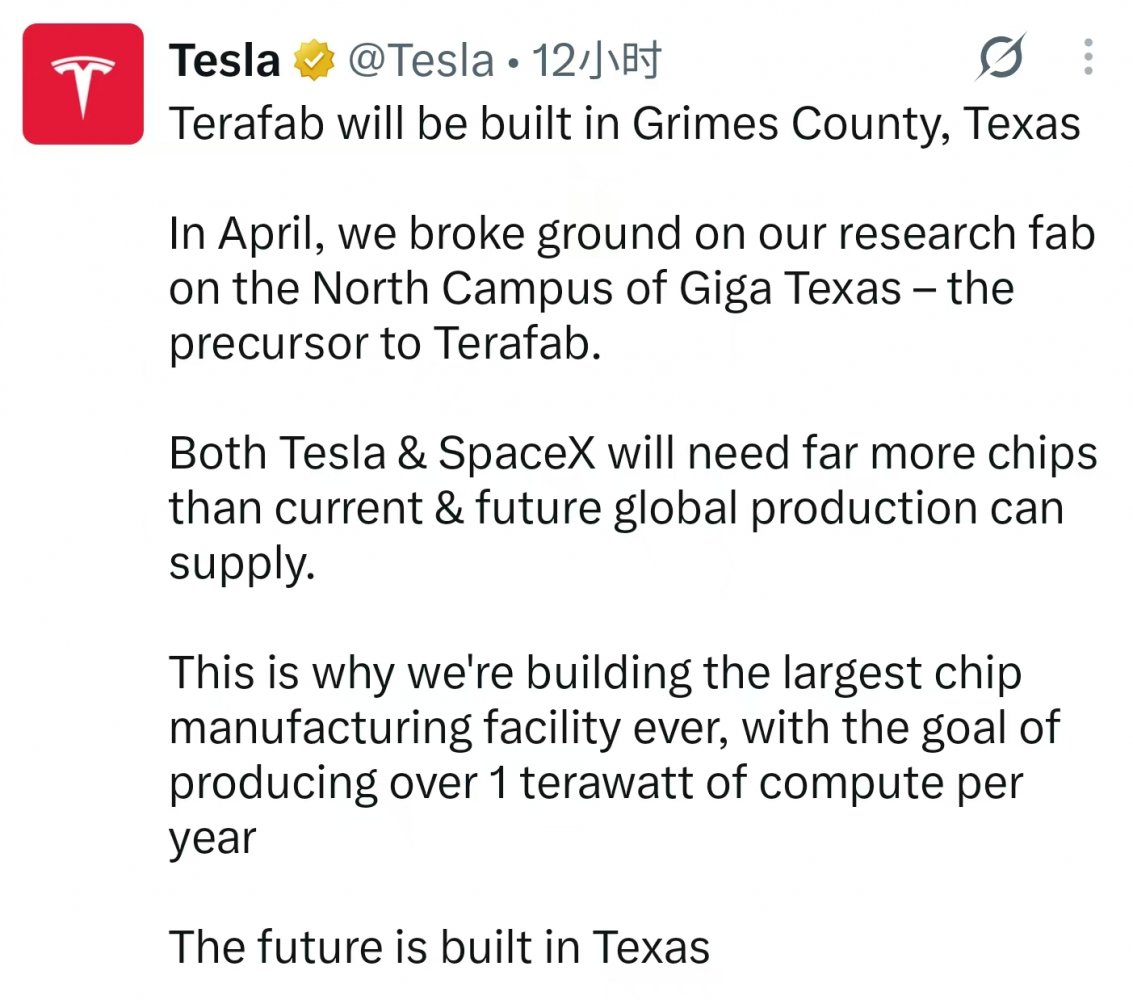Image resolution: width=1133 pixels, height=1000 pixels.
Task: Open the Grok explain-post icon
Action: [1001, 56]
